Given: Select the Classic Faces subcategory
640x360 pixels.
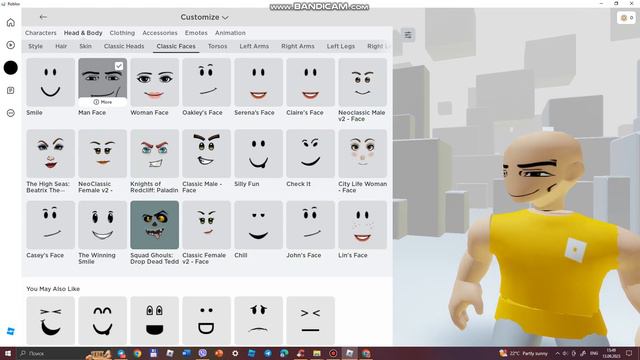Looking at the screenshot, I should click(x=176, y=46).
